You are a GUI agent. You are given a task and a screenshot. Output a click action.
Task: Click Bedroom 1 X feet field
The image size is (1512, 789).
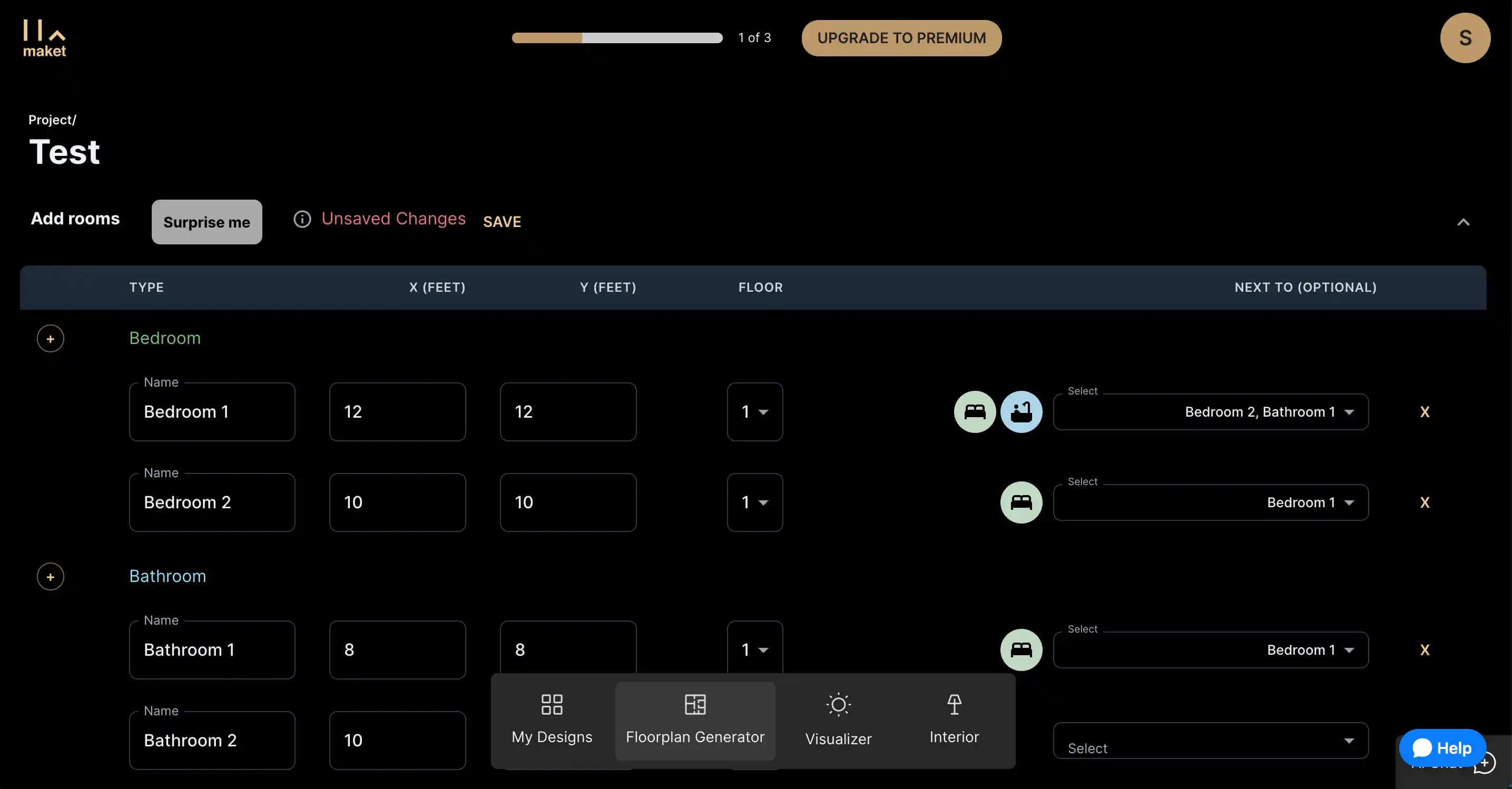click(397, 412)
